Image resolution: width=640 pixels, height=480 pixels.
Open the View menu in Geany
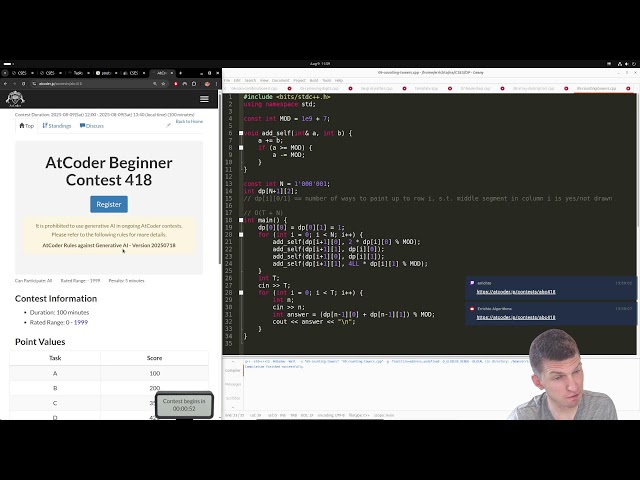pyautogui.click(x=264, y=80)
